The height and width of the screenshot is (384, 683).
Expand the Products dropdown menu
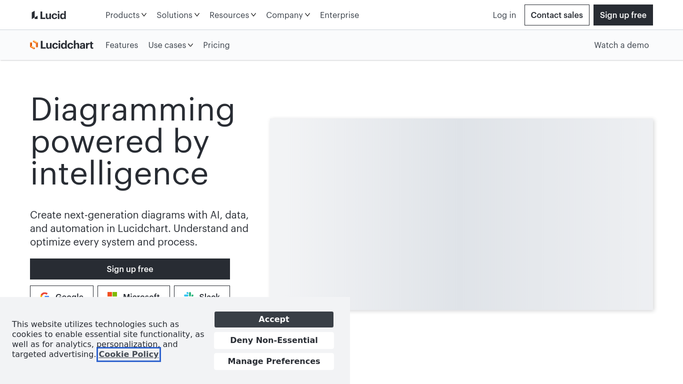tap(126, 15)
